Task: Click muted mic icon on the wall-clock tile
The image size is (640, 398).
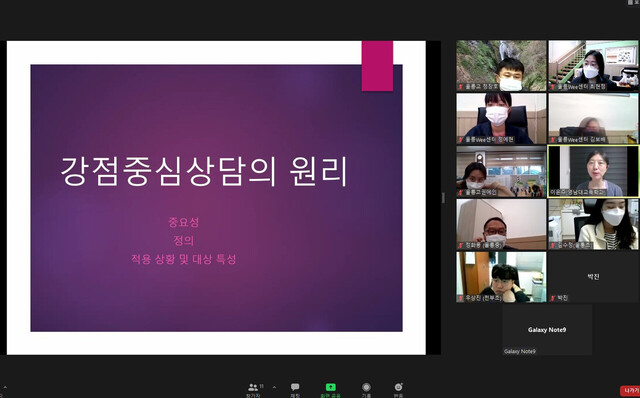Action: coord(461,193)
